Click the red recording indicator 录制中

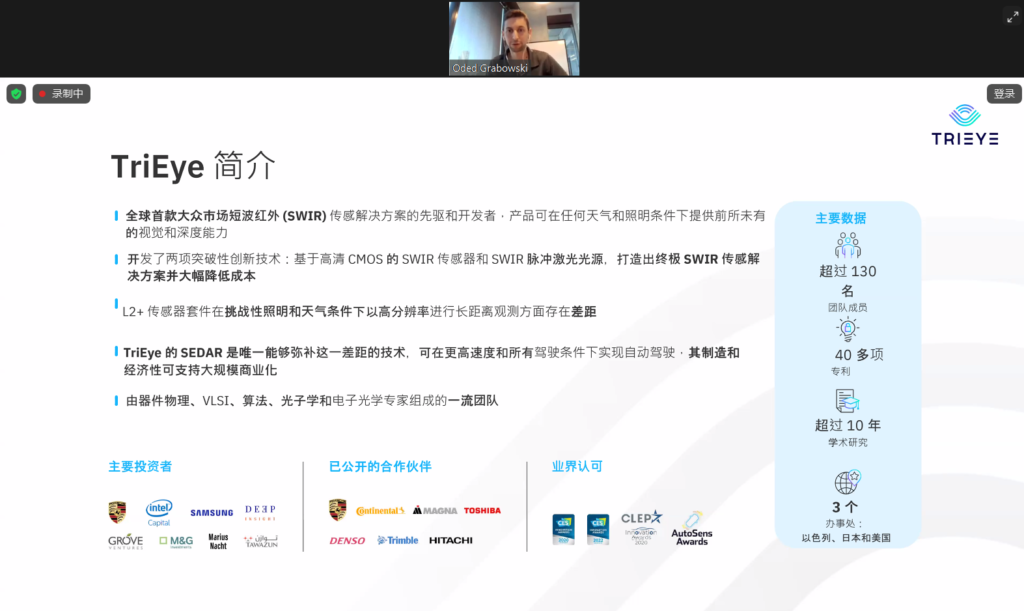61,94
